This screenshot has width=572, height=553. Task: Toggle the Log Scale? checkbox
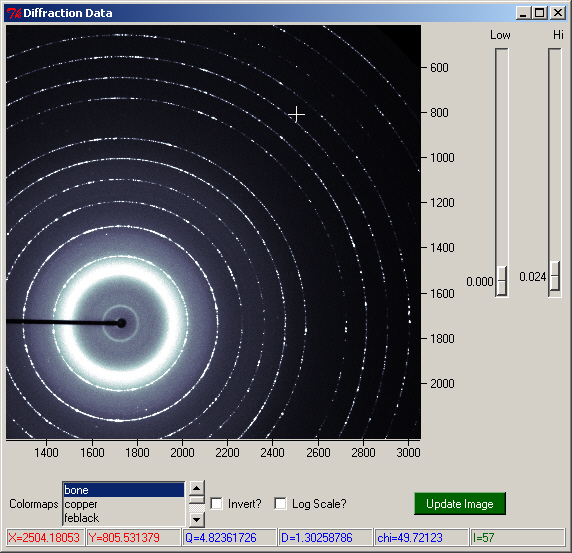280,504
